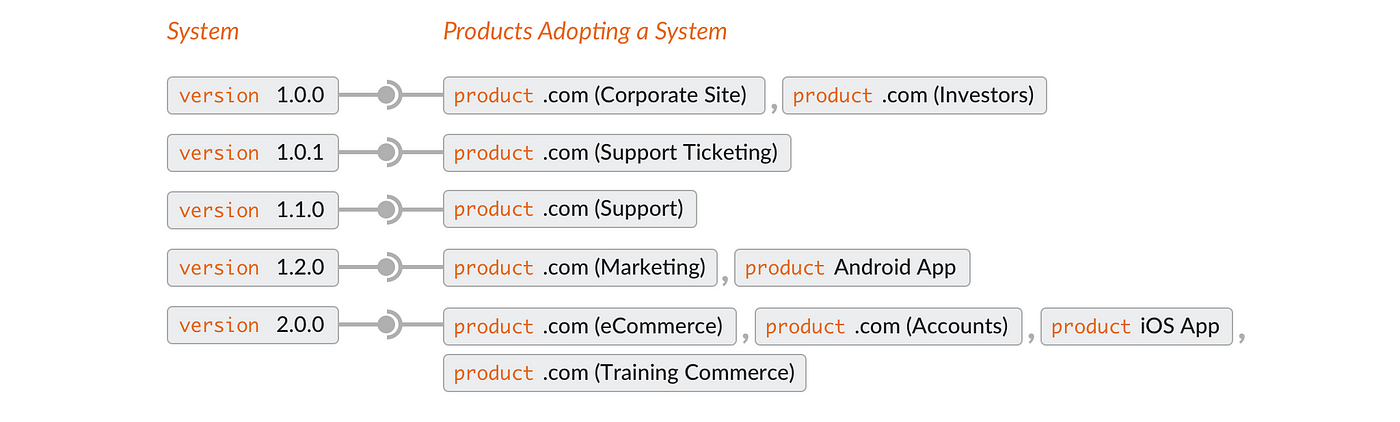The image size is (1400, 422).
Task: Open product .com (Investors) tag
Action: [914, 96]
